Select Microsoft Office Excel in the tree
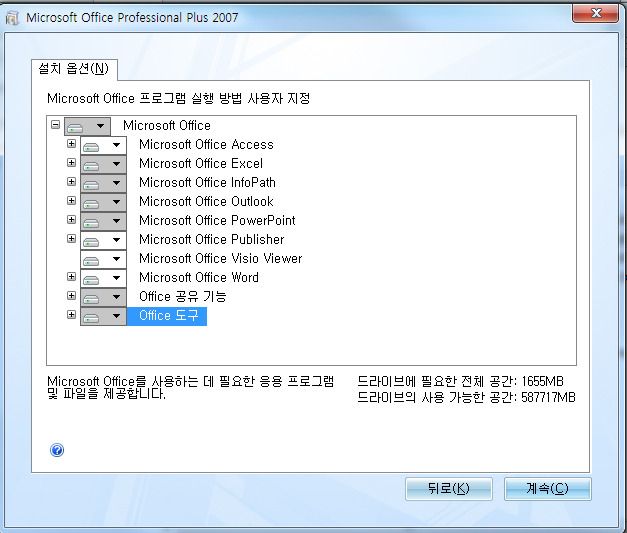The image size is (627, 533). coord(201,164)
